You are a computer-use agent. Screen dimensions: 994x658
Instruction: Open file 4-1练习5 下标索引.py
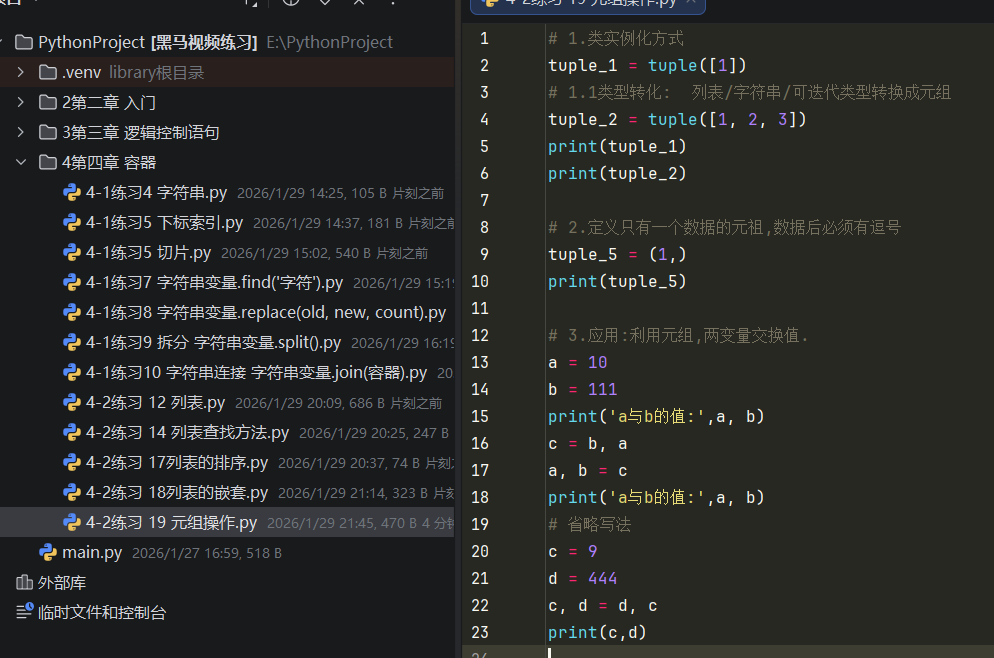pos(165,222)
